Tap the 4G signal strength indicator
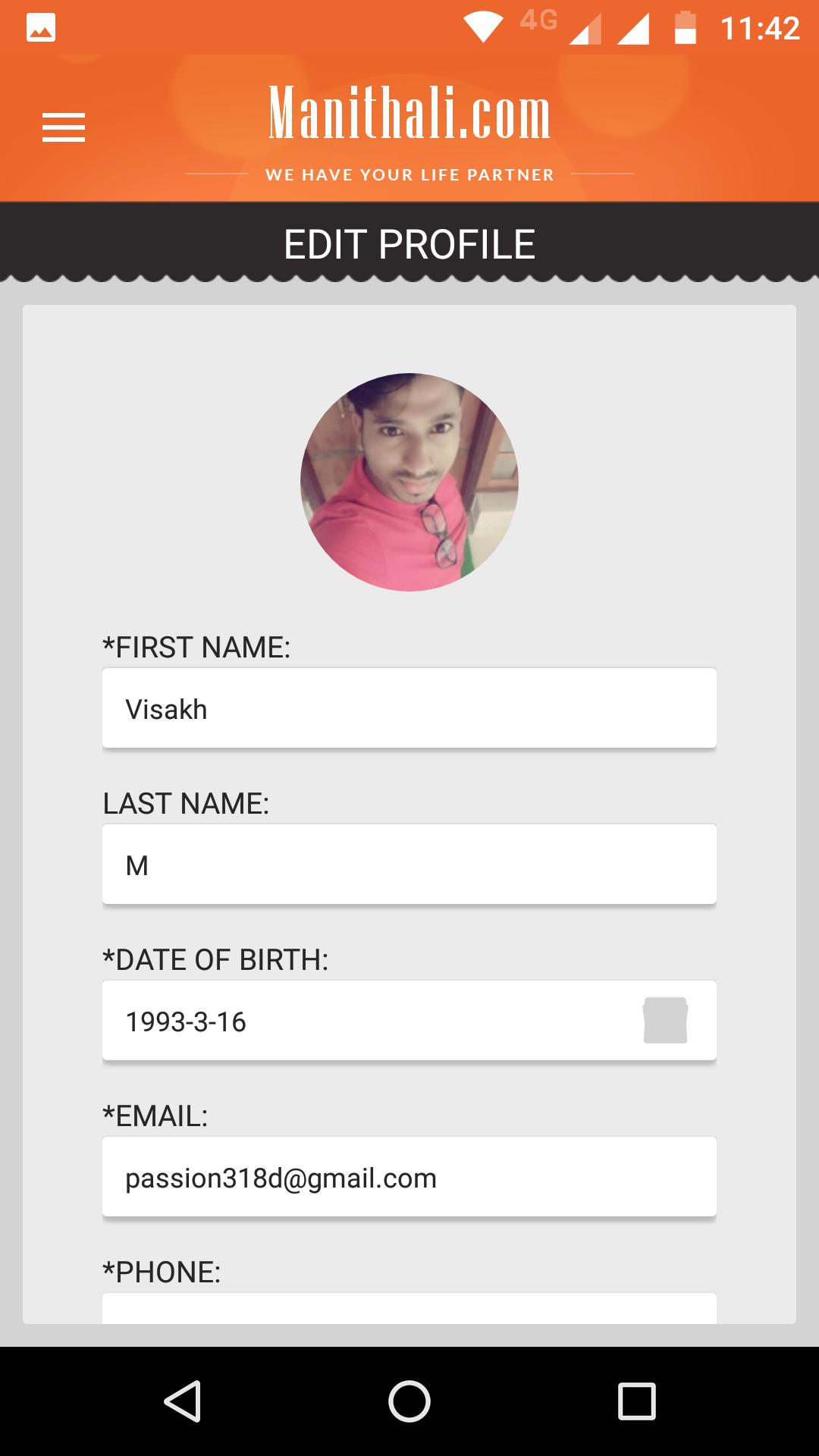This screenshot has width=819, height=1456. click(x=584, y=29)
